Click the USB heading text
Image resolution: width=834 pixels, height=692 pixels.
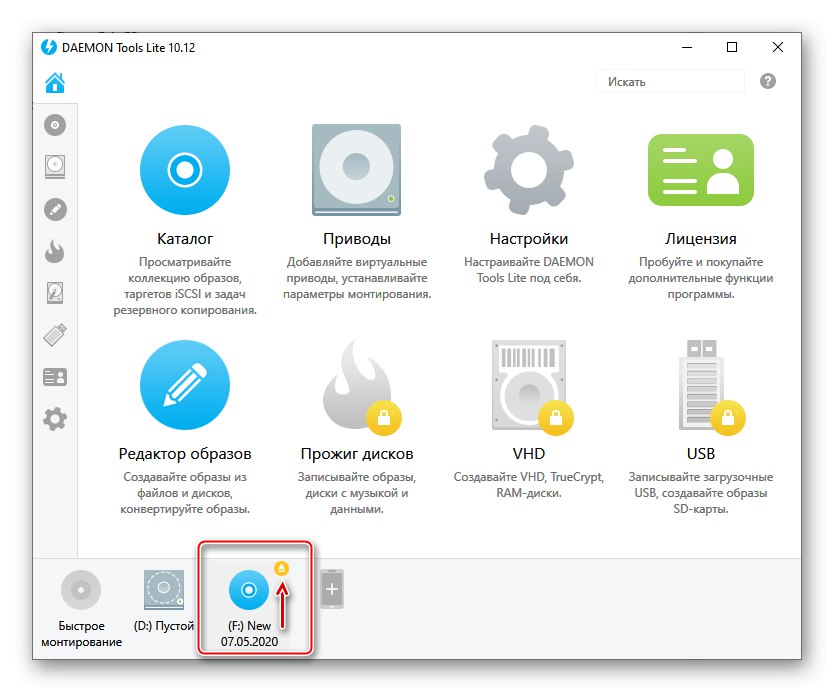pos(700,454)
